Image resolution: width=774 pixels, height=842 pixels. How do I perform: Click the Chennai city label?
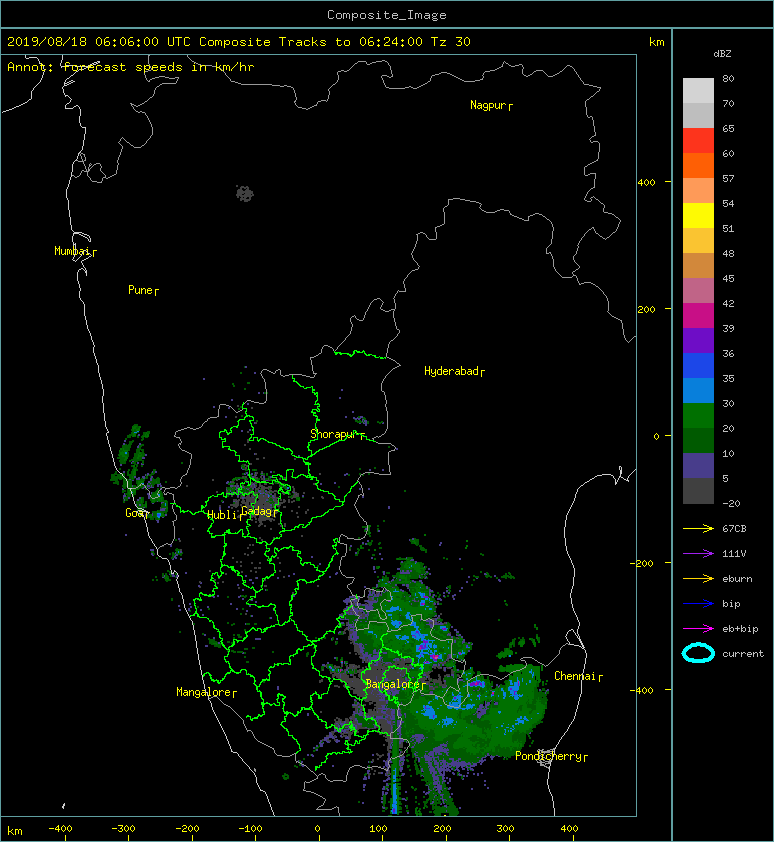pyautogui.click(x=575, y=676)
